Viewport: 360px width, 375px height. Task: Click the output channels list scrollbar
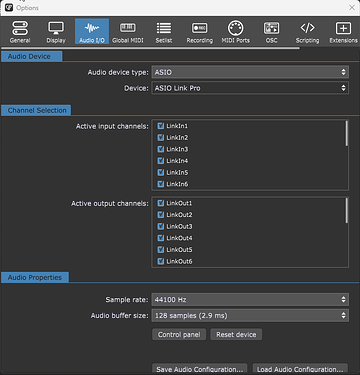347,210
